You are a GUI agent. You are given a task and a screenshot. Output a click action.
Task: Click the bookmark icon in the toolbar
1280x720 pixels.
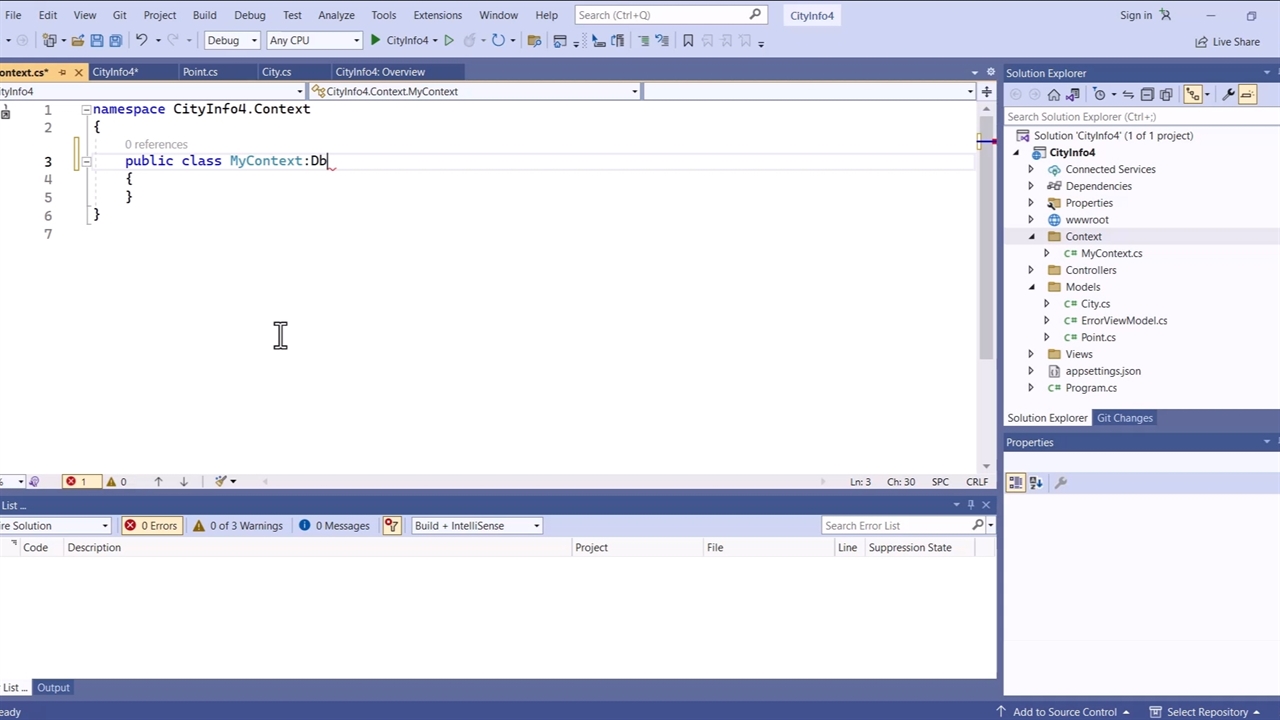[x=688, y=41]
